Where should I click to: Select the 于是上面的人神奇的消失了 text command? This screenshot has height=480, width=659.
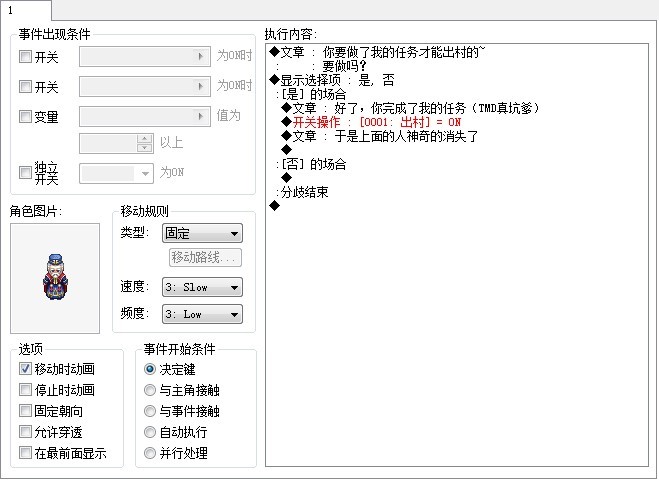380,136
